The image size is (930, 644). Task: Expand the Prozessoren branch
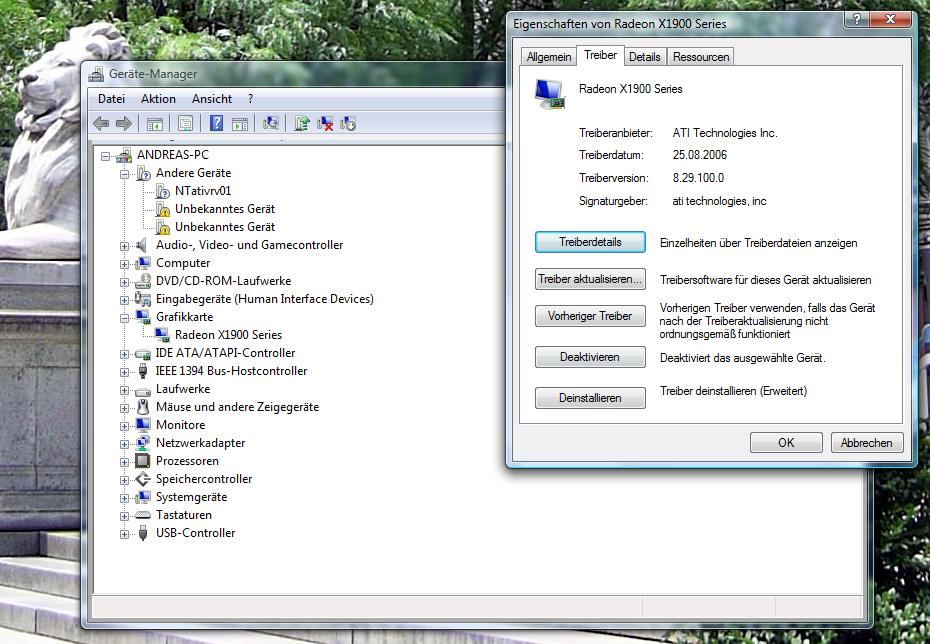[x=124, y=462]
